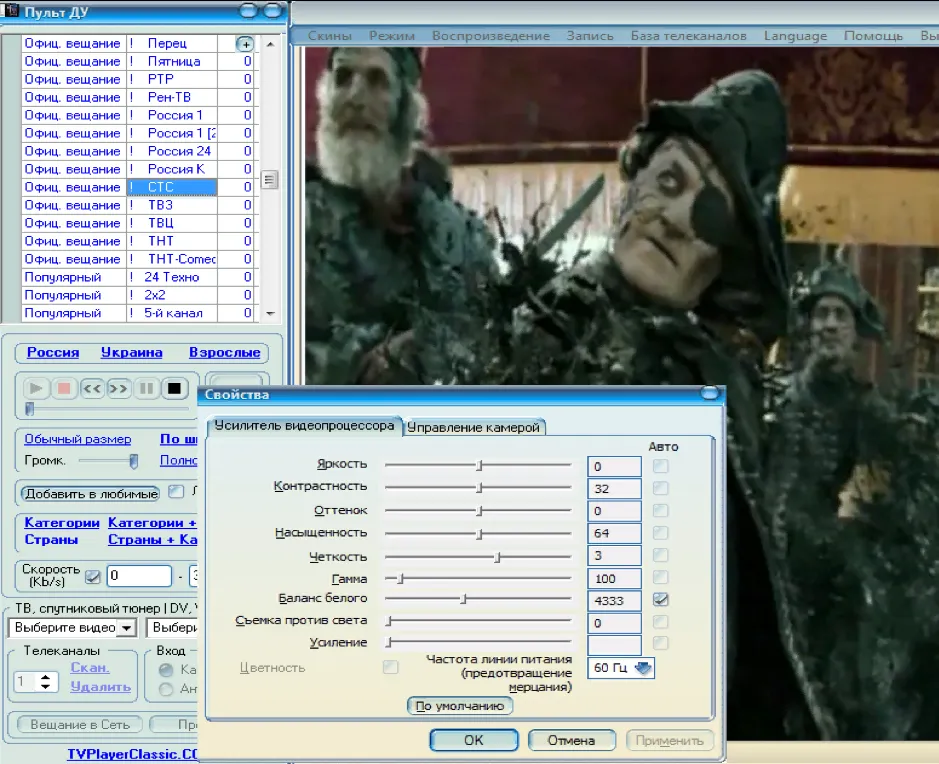Click the Скан. link under Телеканалы
The height and width of the screenshot is (764, 939).
tap(90, 668)
